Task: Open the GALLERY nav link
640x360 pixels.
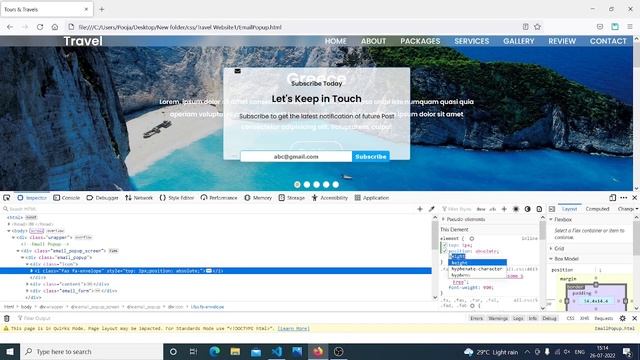Action: coord(518,41)
